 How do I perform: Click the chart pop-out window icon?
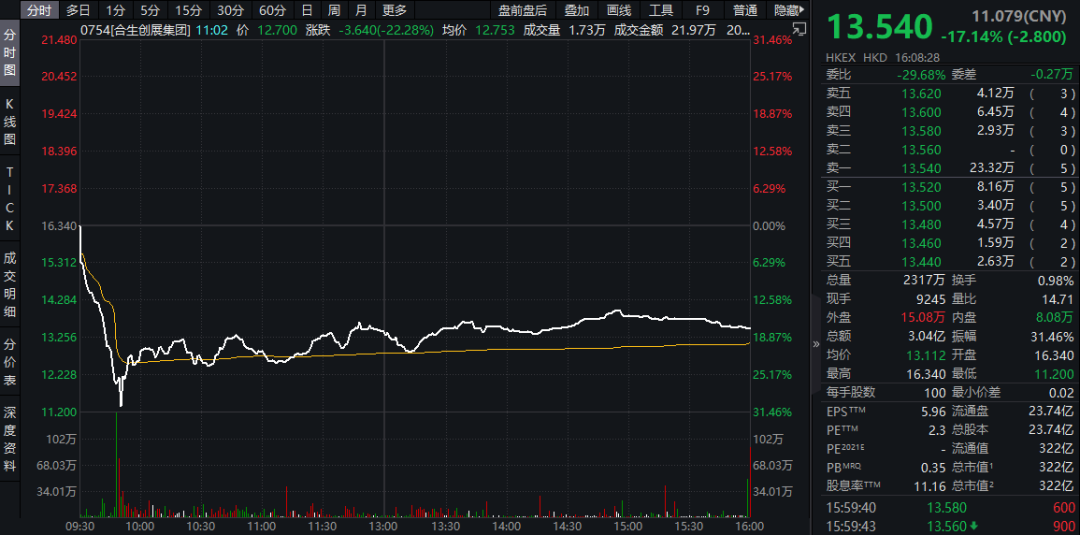coord(798,29)
